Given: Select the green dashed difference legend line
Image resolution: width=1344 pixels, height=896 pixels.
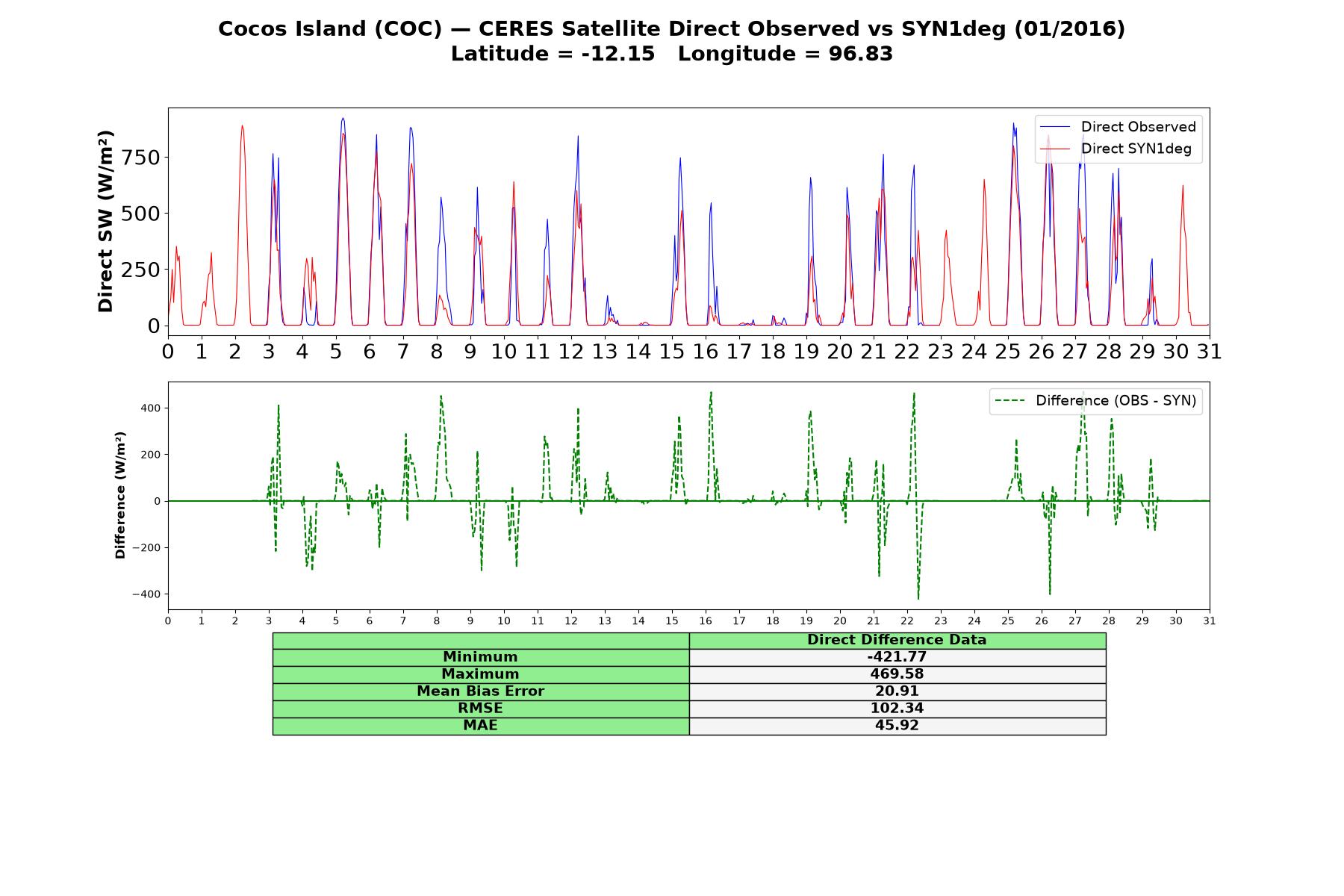Looking at the screenshot, I should [x=1011, y=401].
